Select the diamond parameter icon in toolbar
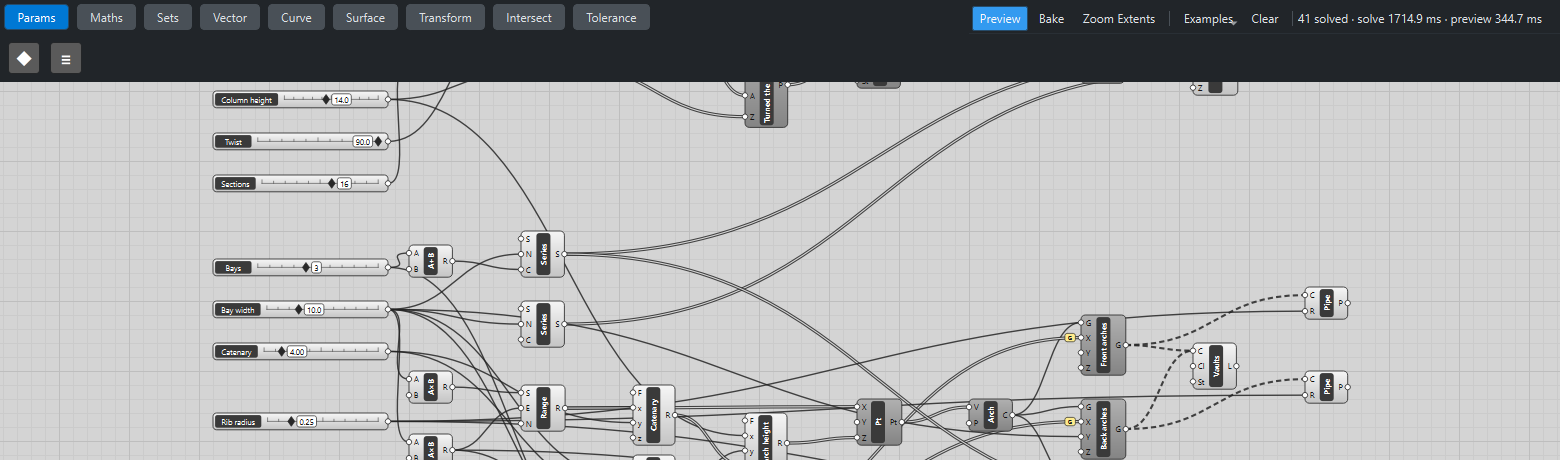1560x460 pixels. pos(24,58)
